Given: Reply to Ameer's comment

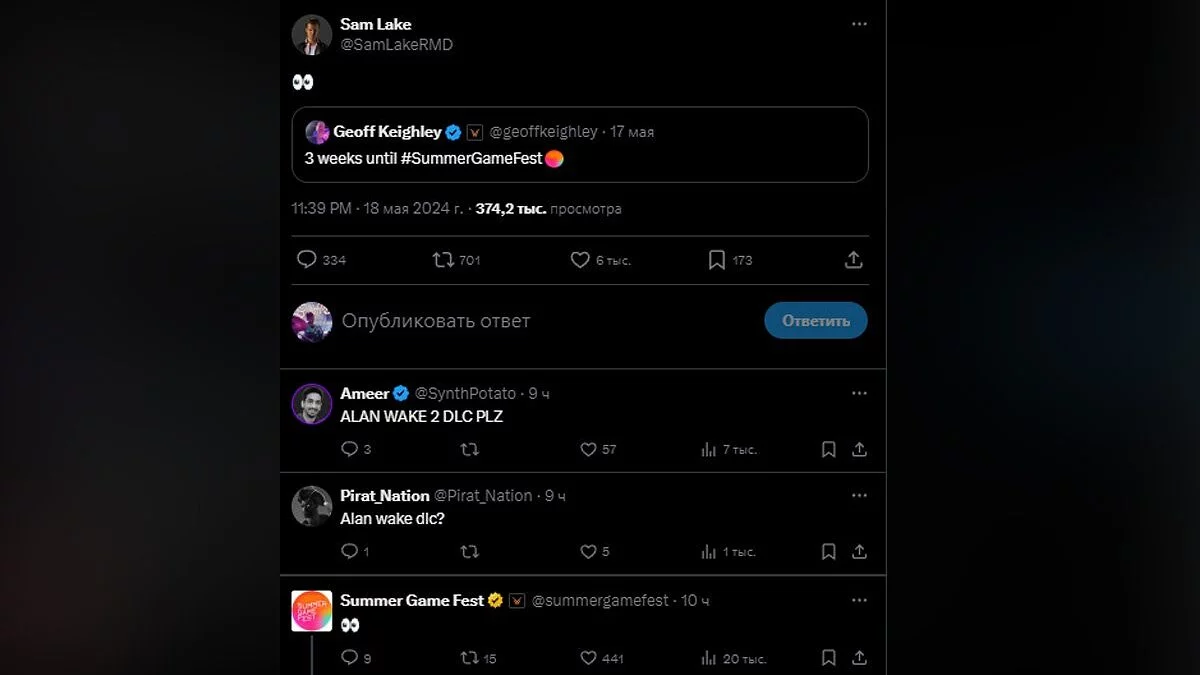Looking at the screenshot, I should [349, 450].
